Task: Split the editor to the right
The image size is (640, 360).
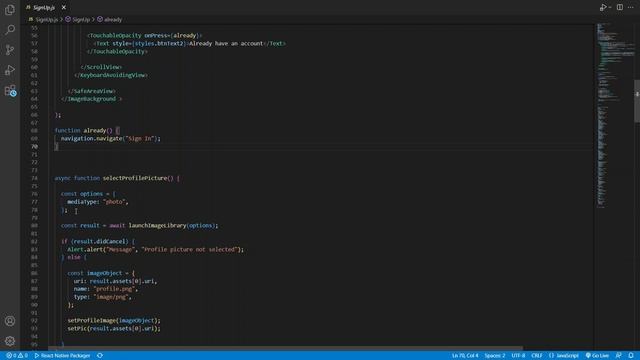Action: pyautogui.click(x=620, y=7)
